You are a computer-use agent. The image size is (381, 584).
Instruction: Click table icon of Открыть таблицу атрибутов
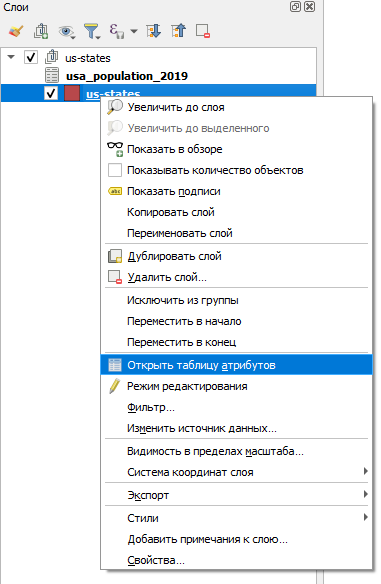[x=115, y=365]
